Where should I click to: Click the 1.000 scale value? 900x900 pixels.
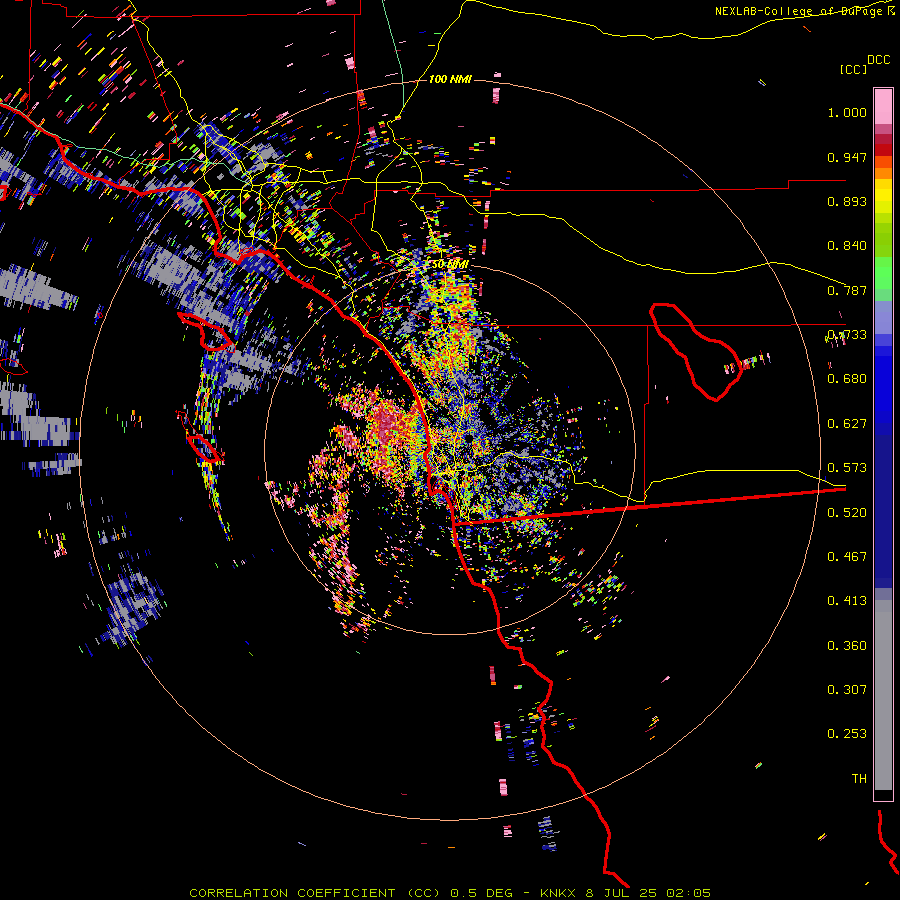tap(847, 112)
